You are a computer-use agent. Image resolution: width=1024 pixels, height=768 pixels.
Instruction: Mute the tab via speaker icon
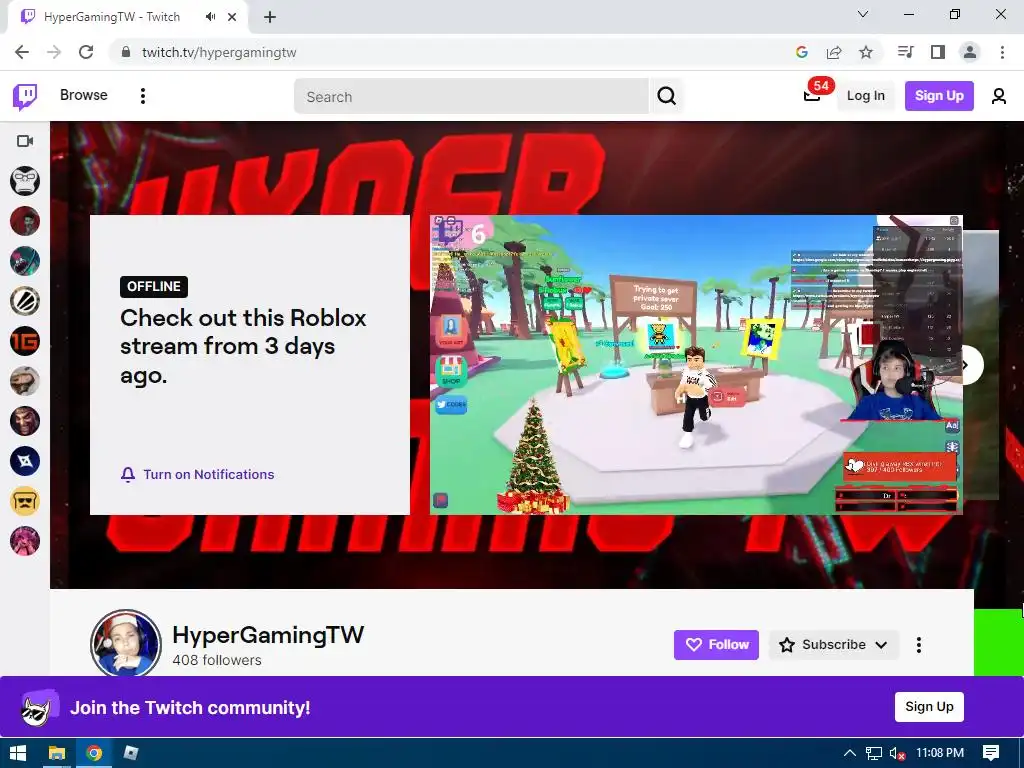point(210,17)
